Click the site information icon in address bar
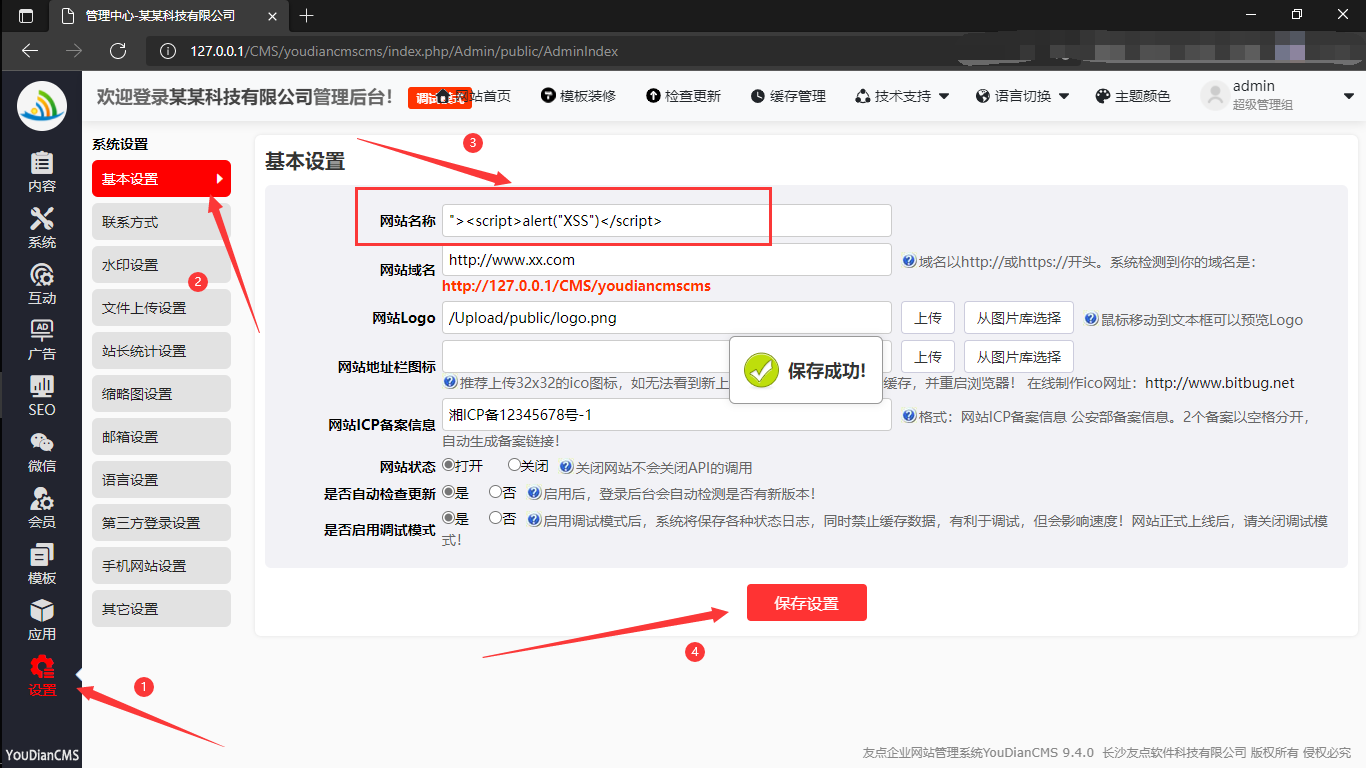This screenshot has width=1366, height=768. pos(169,51)
